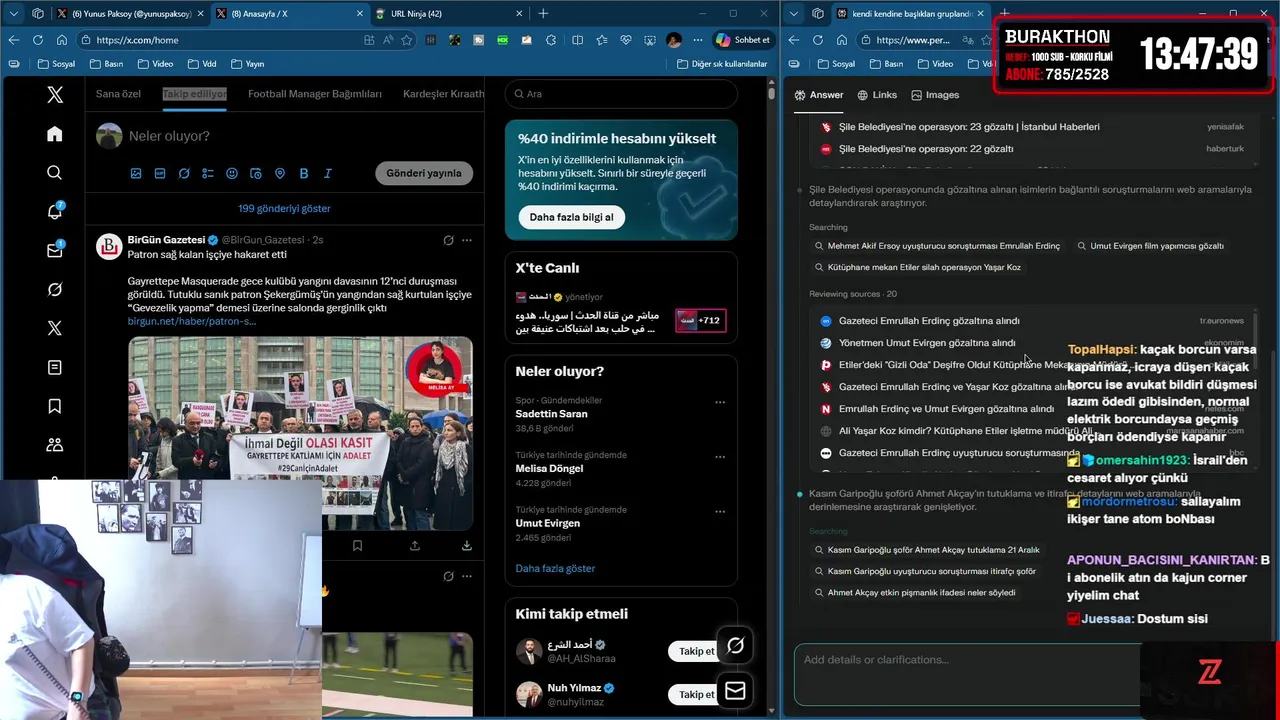Click Daha fazla göster link
Screen dimensions: 1280x720
[x=555, y=568]
